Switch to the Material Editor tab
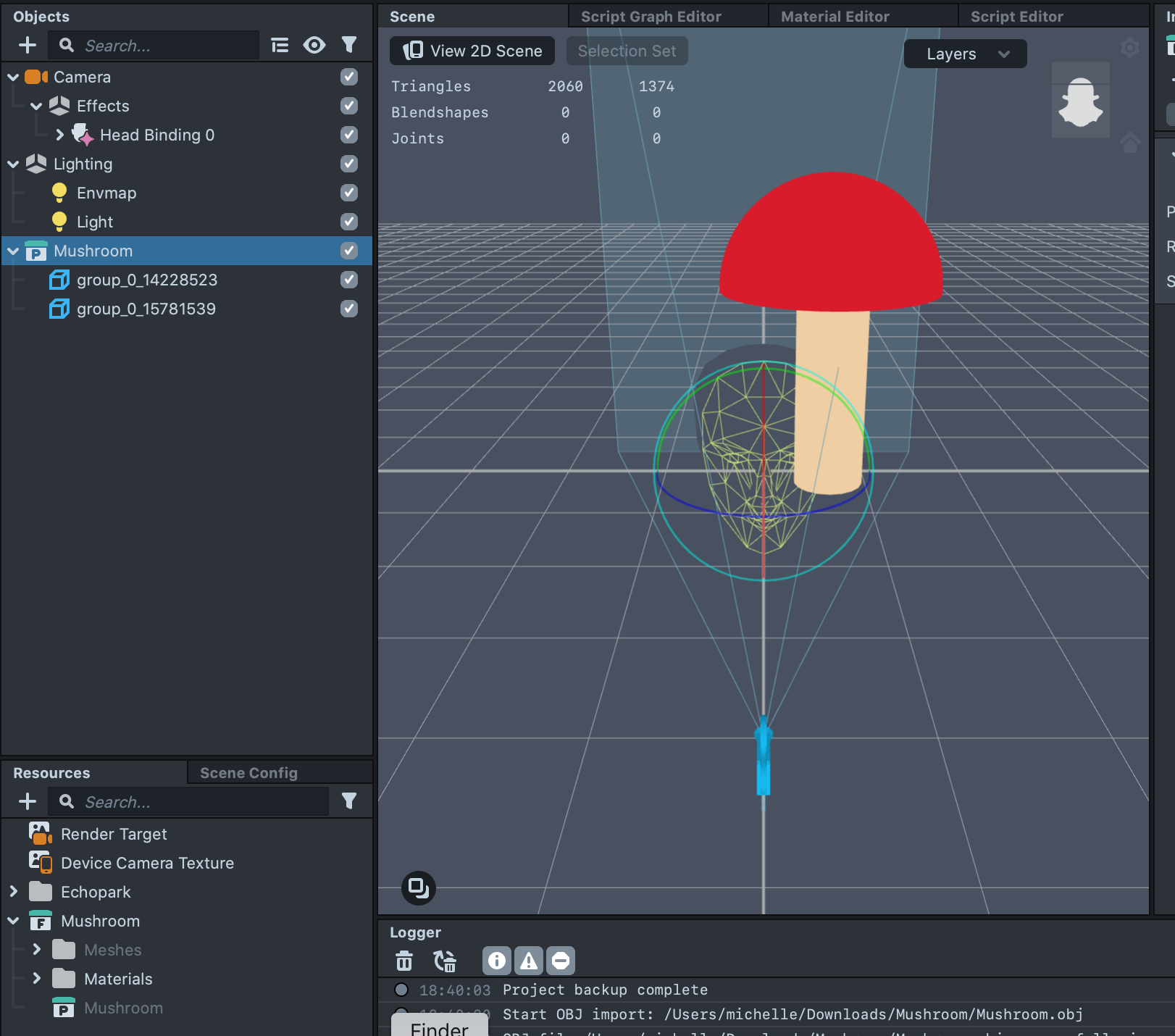Viewport: 1175px width, 1036px height. (835, 16)
